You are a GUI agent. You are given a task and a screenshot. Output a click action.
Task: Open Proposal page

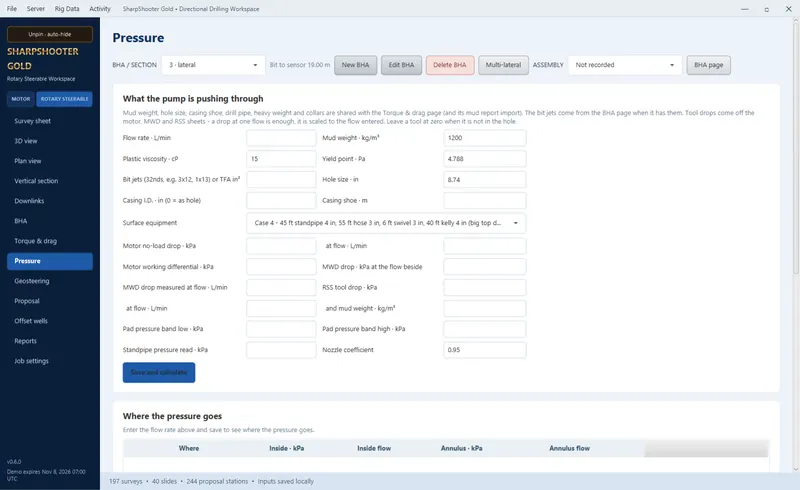pos(50,301)
